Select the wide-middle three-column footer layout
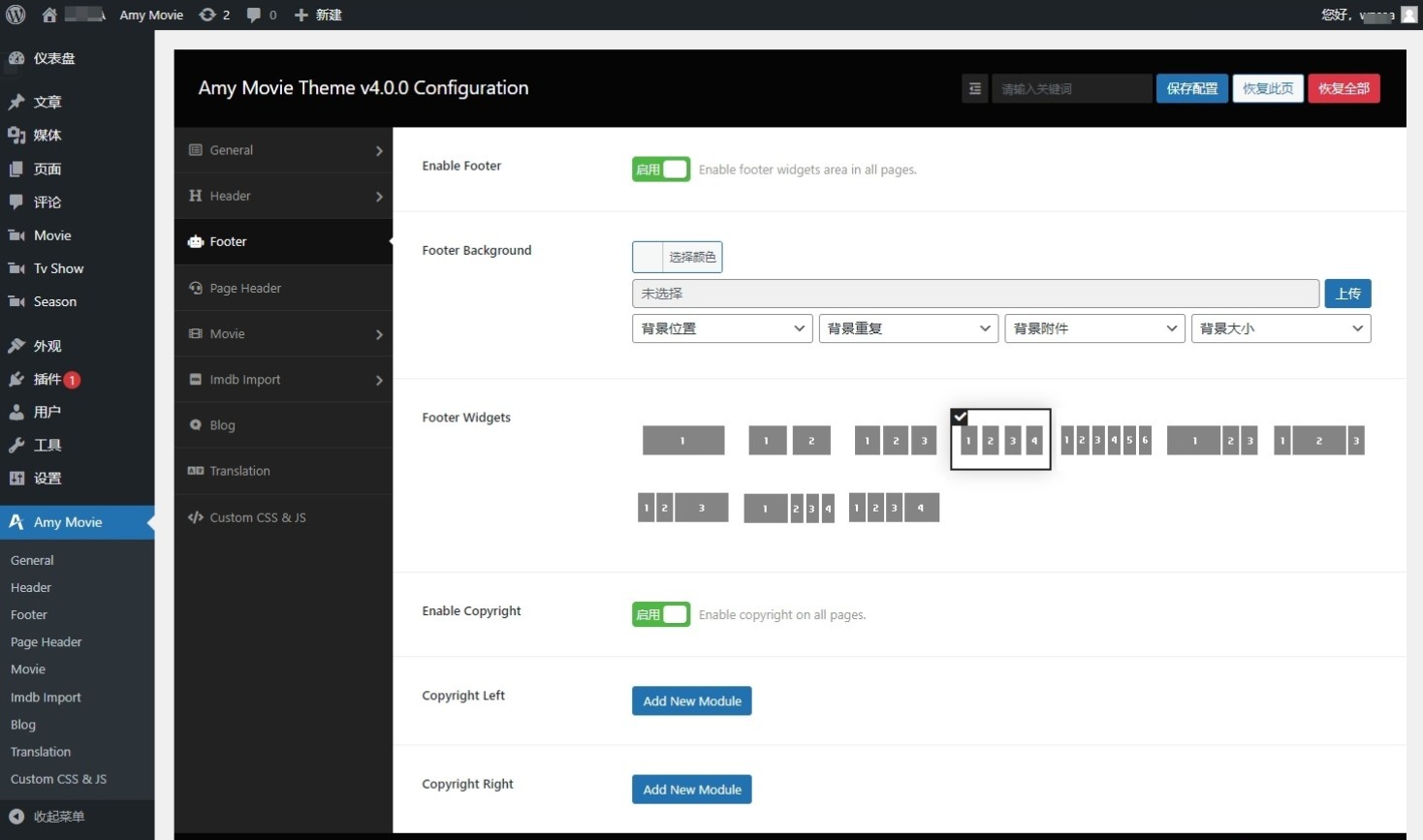The image size is (1423, 840). pos(1319,441)
